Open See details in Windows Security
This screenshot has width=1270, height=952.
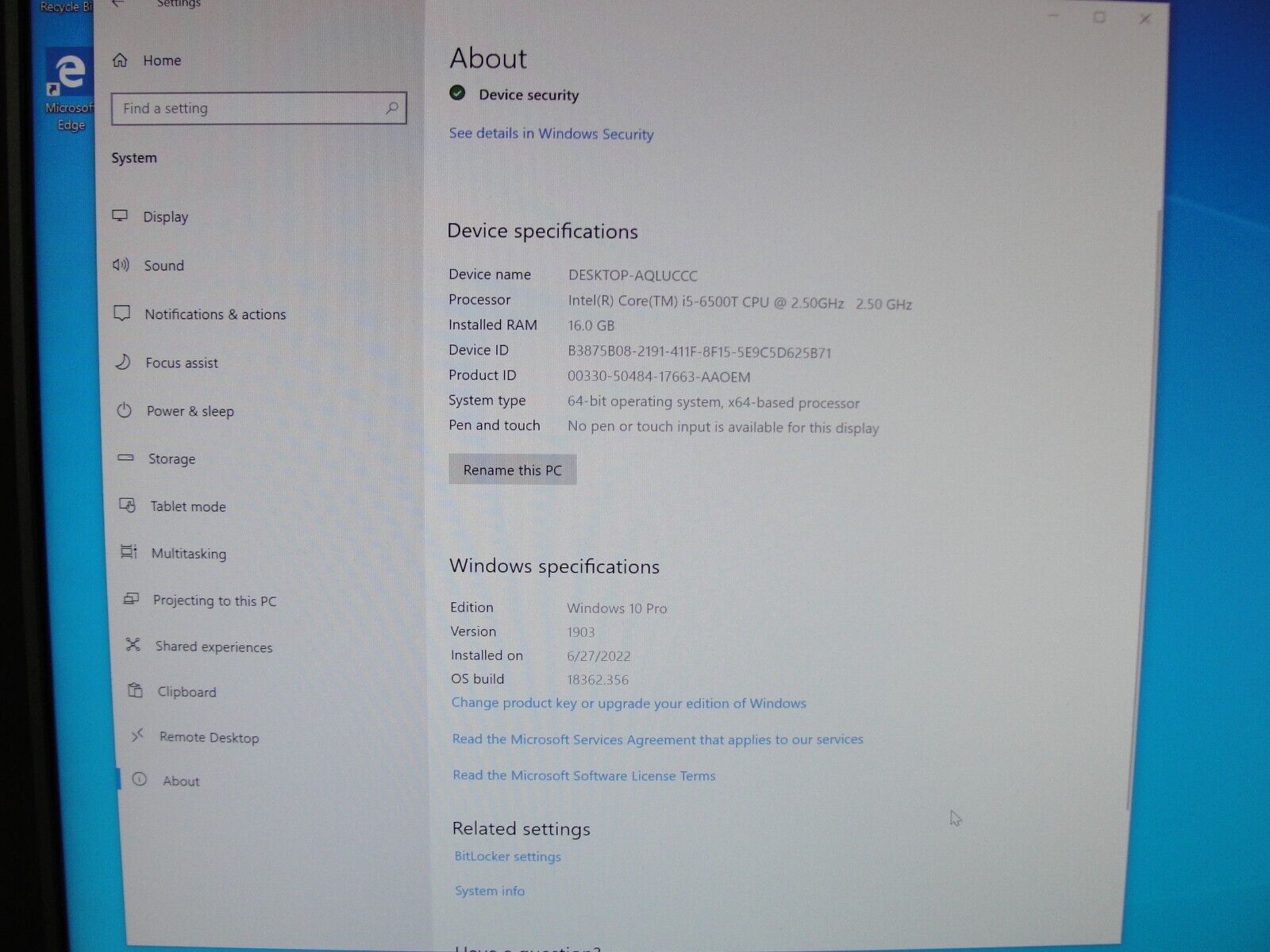(x=552, y=133)
